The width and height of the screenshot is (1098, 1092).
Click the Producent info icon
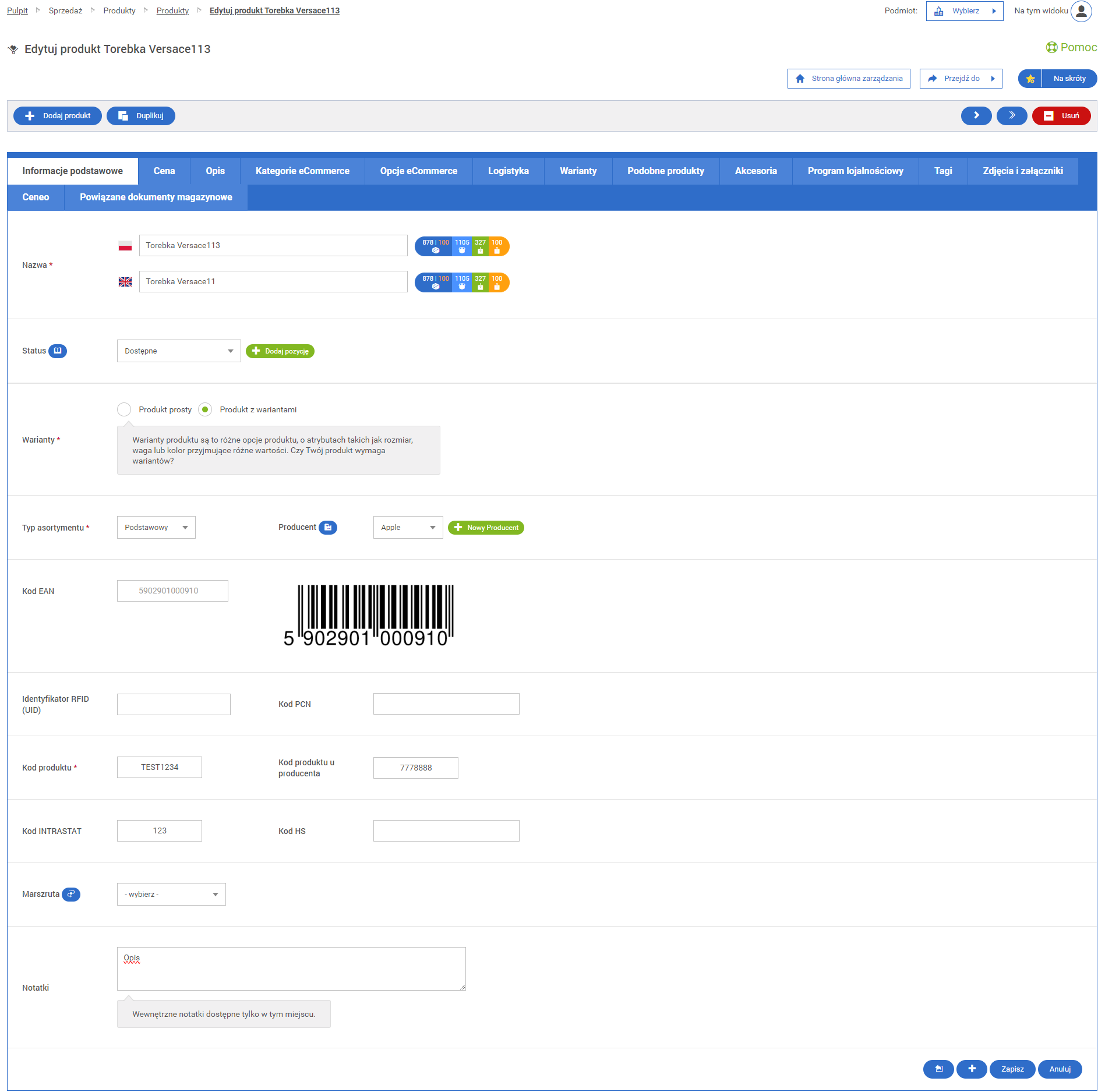pos(328,527)
